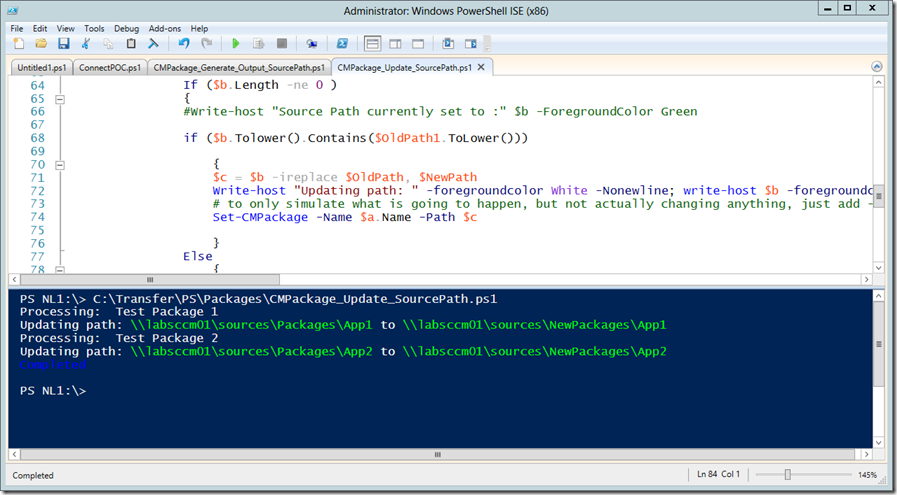Click script editor scroll right arrow
The width and height of the screenshot is (897, 495).
click(867, 280)
